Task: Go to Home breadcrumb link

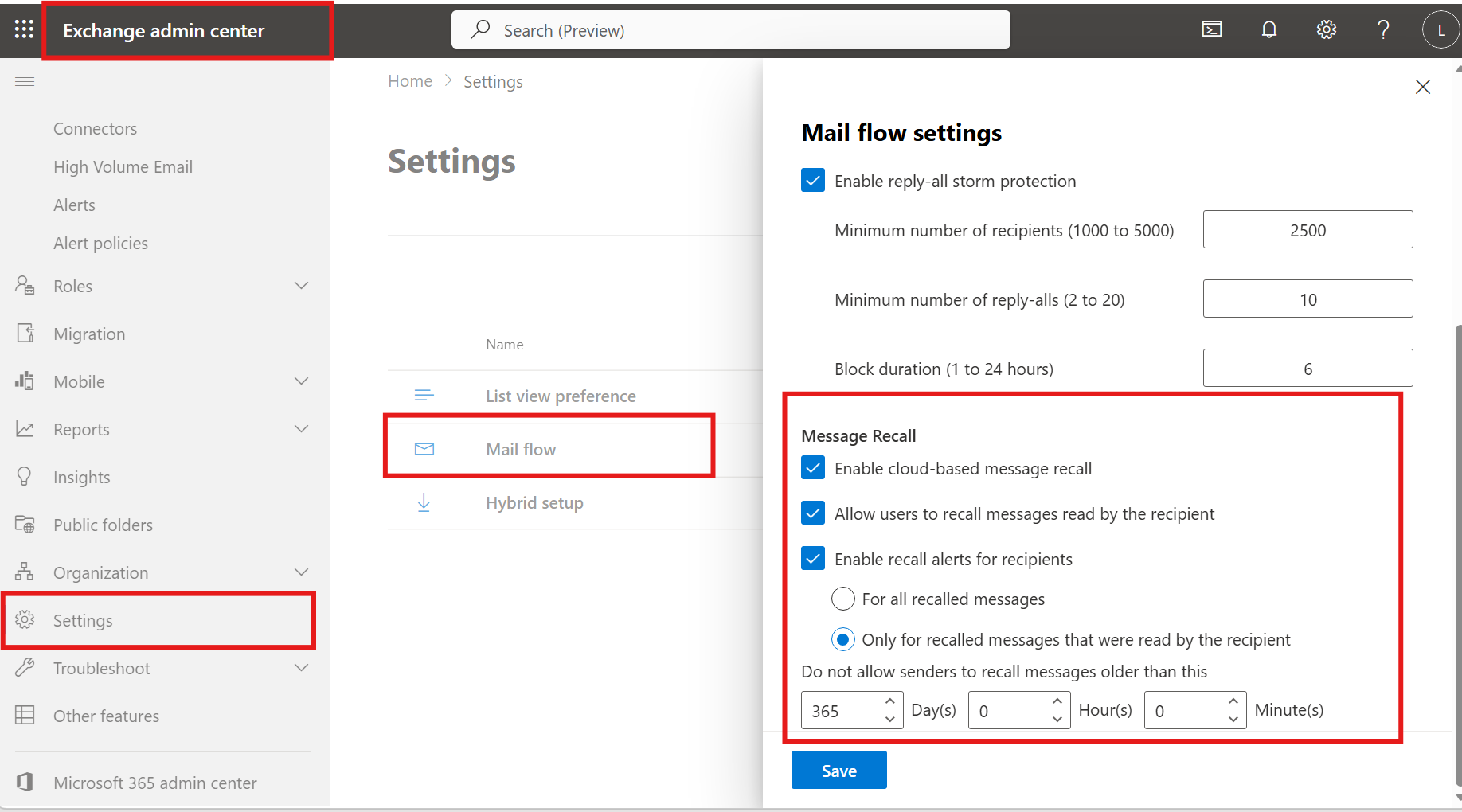Action: tap(410, 81)
